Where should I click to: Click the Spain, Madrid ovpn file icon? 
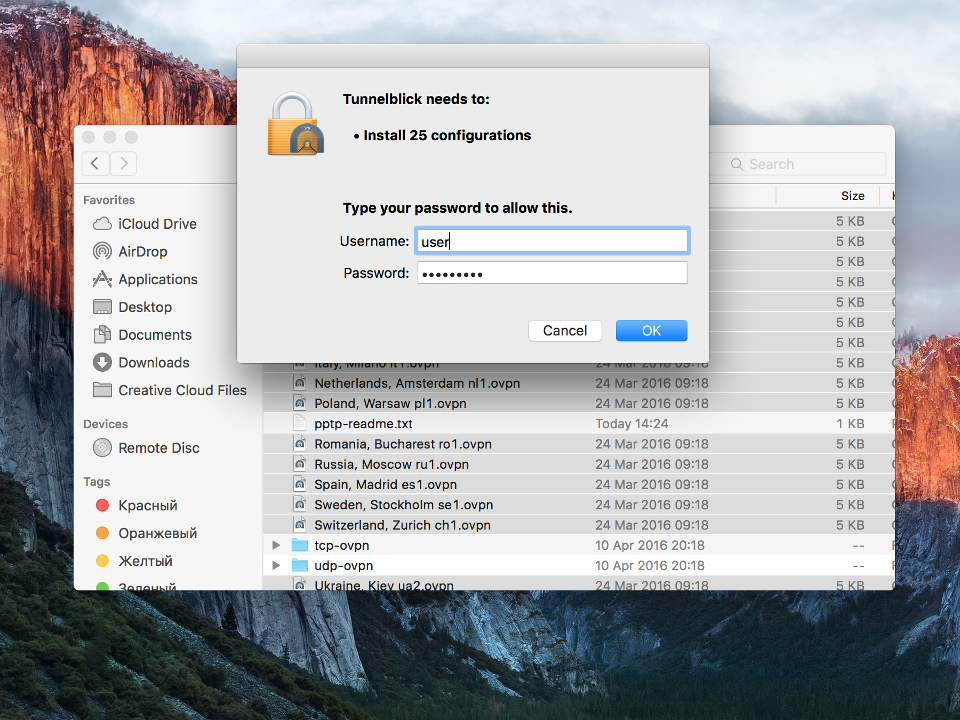click(x=299, y=484)
